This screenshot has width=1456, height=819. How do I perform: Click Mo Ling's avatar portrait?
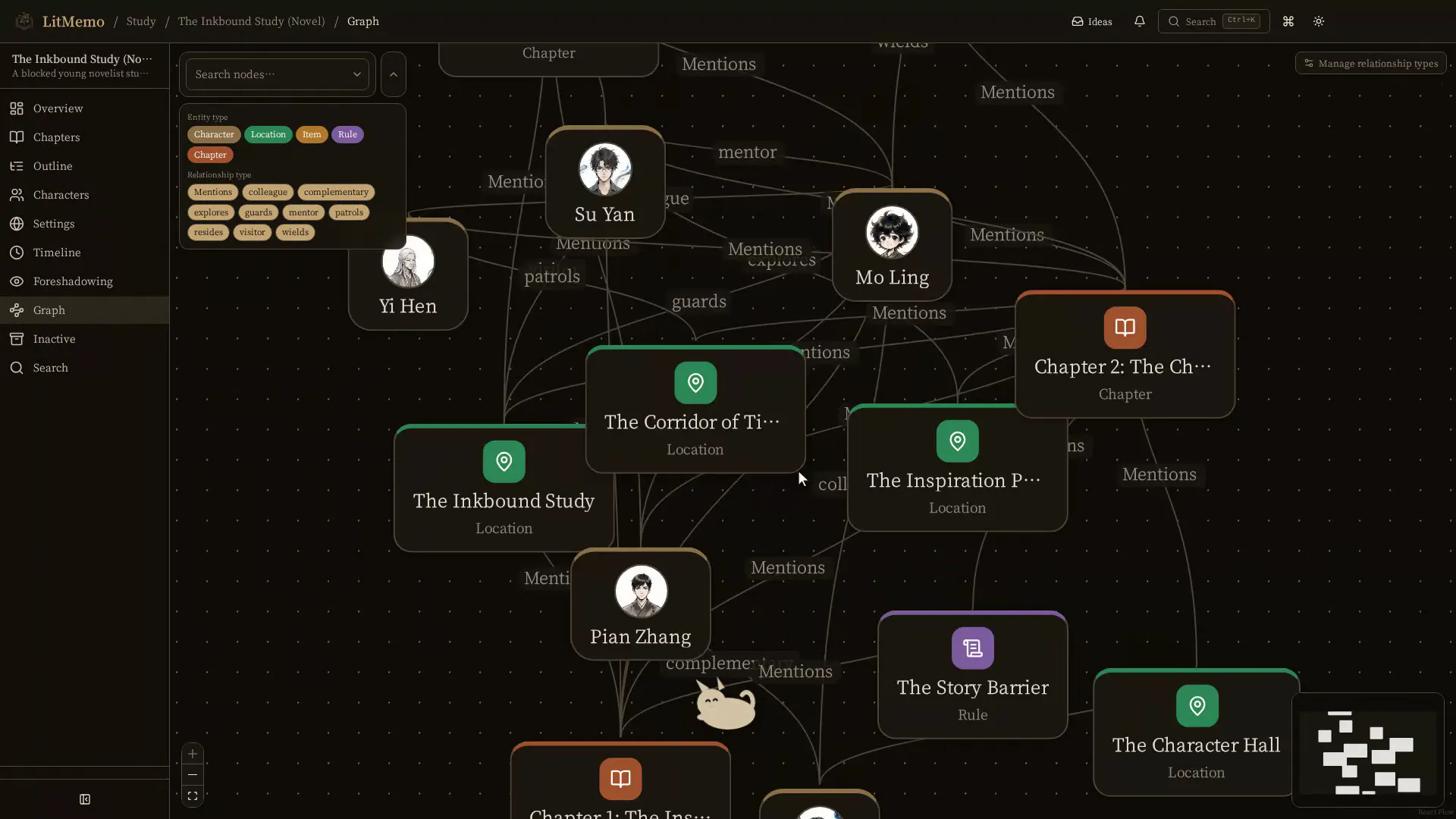click(892, 232)
